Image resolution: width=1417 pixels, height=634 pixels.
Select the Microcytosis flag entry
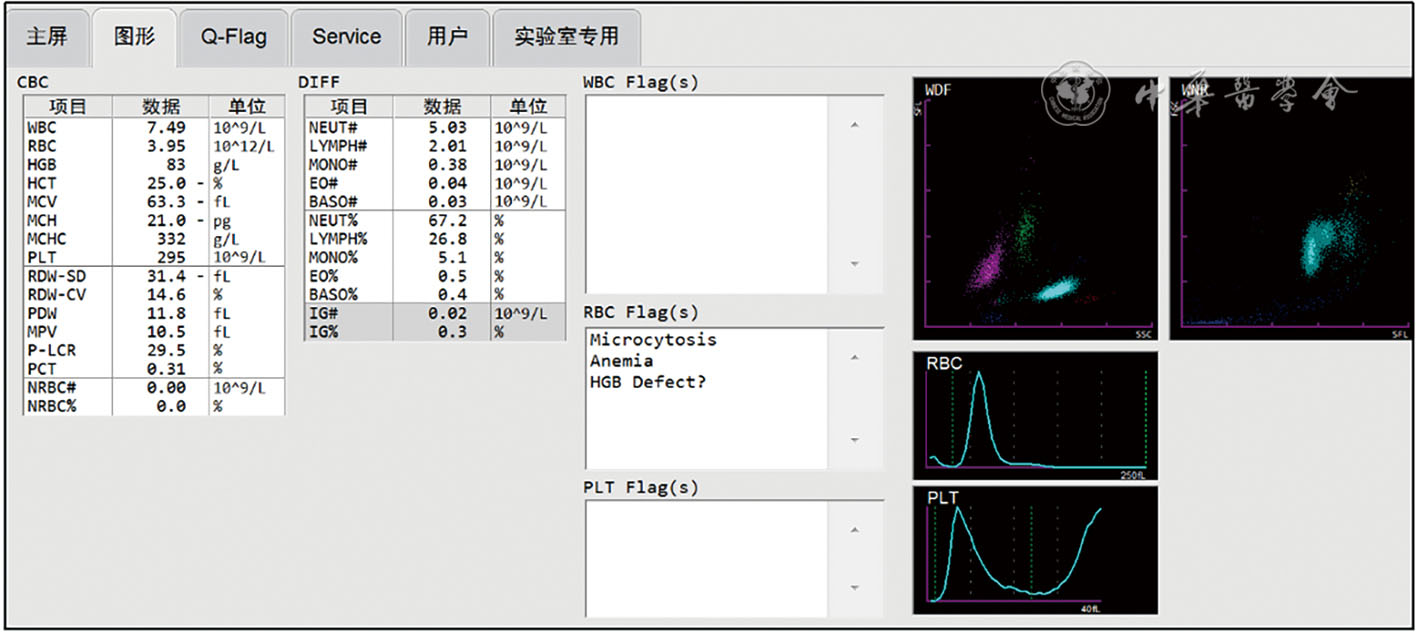[x=653, y=340]
